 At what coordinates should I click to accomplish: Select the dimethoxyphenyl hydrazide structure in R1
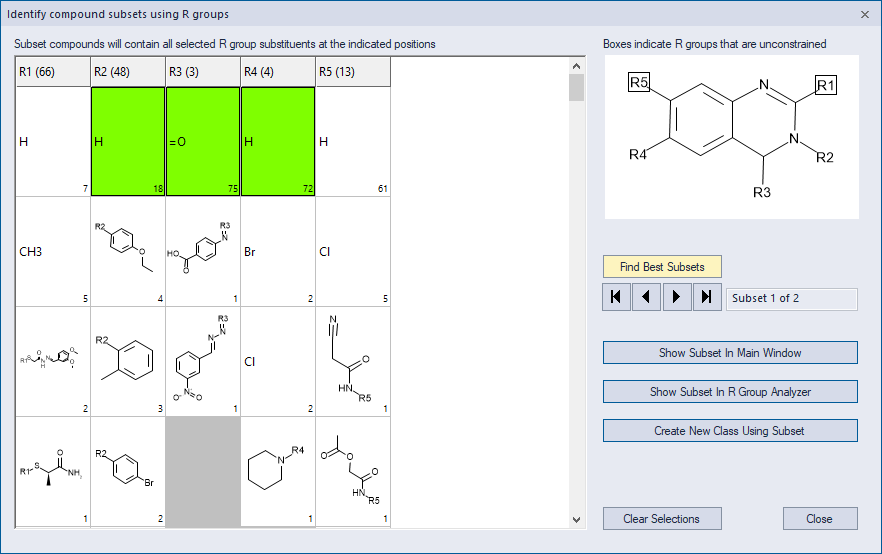coord(53,362)
